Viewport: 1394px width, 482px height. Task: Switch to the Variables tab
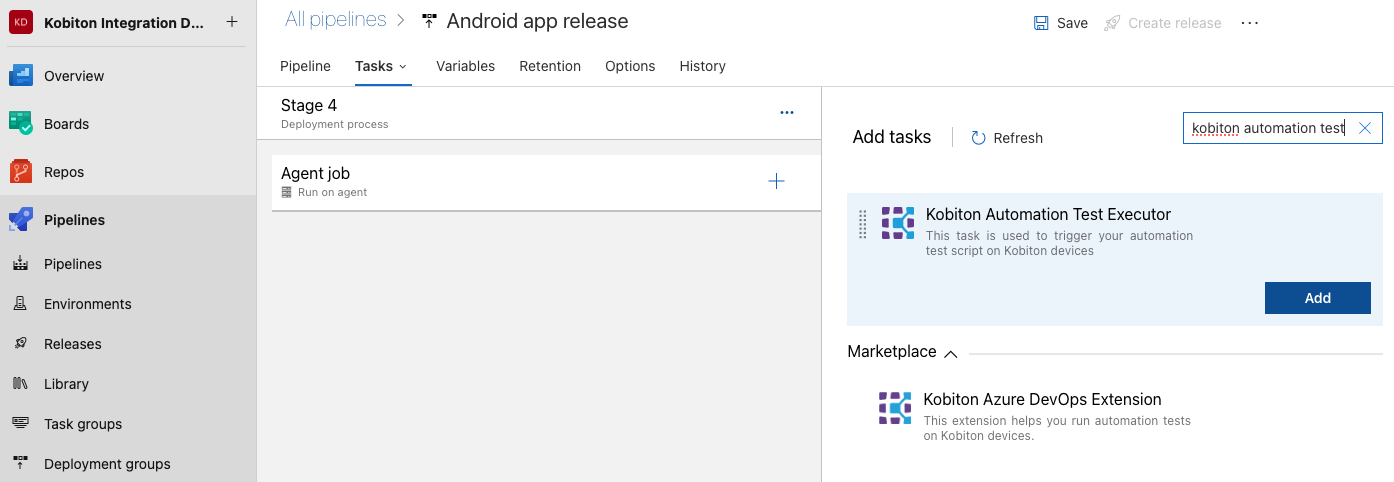coord(465,66)
